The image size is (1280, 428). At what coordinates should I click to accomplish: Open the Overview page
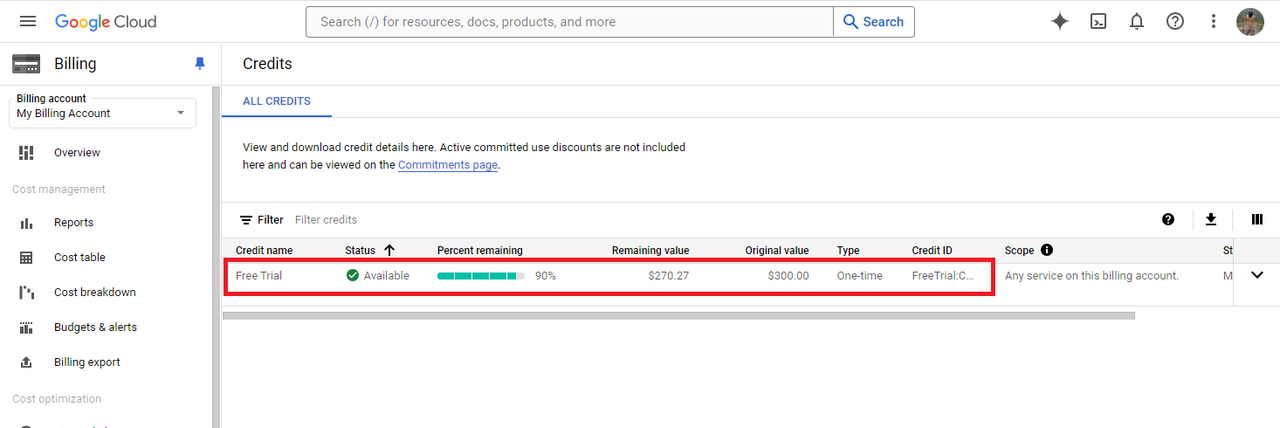(x=77, y=152)
